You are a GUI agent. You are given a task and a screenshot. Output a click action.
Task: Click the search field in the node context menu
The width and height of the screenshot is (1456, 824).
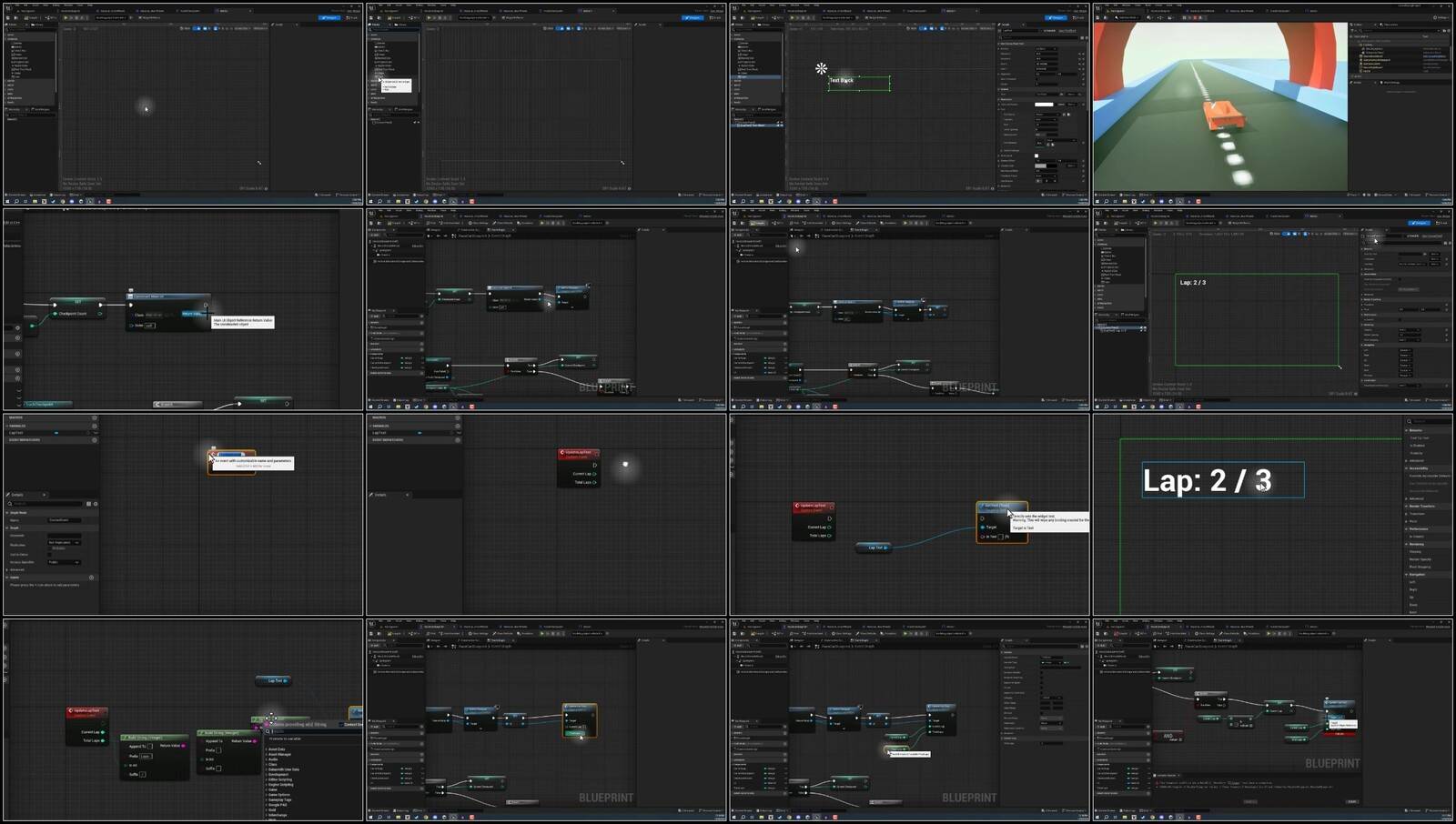click(x=316, y=731)
